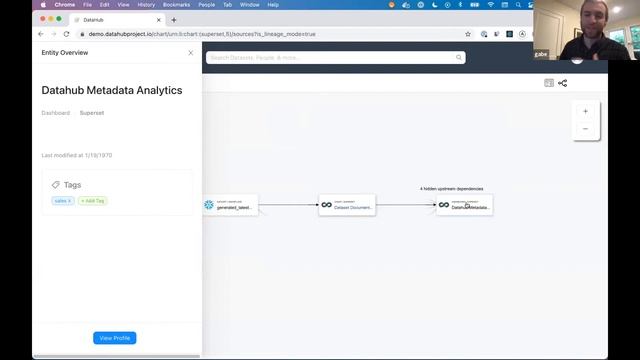640x360 pixels.
Task: Open the Tab menu
Action: coord(228,5)
